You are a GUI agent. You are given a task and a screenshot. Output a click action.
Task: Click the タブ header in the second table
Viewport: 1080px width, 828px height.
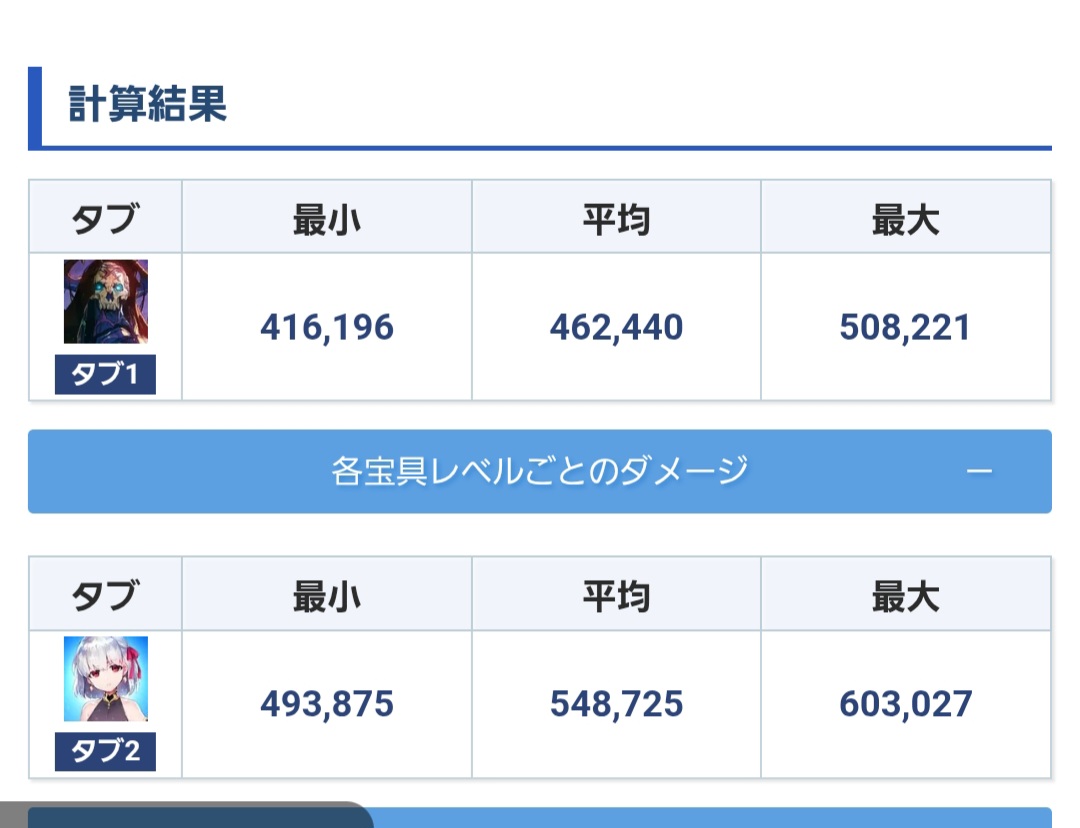pos(105,596)
